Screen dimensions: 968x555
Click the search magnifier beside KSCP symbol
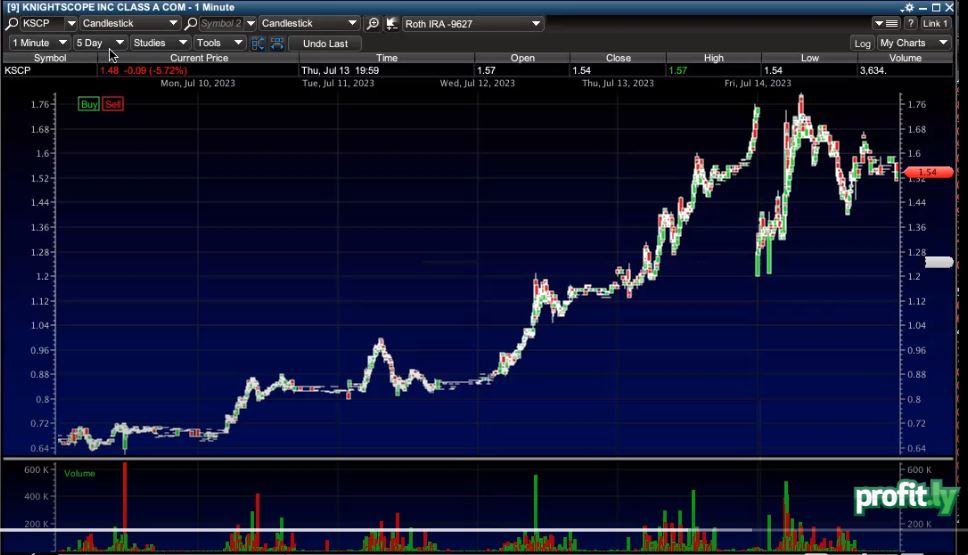click(x=11, y=23)
